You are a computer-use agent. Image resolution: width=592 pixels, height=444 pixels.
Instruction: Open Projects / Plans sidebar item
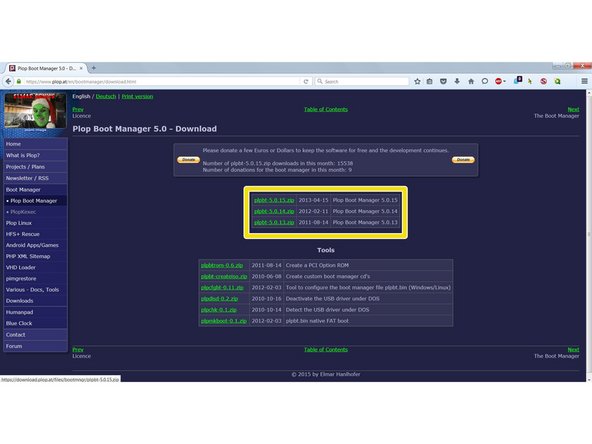pos(35,166)
